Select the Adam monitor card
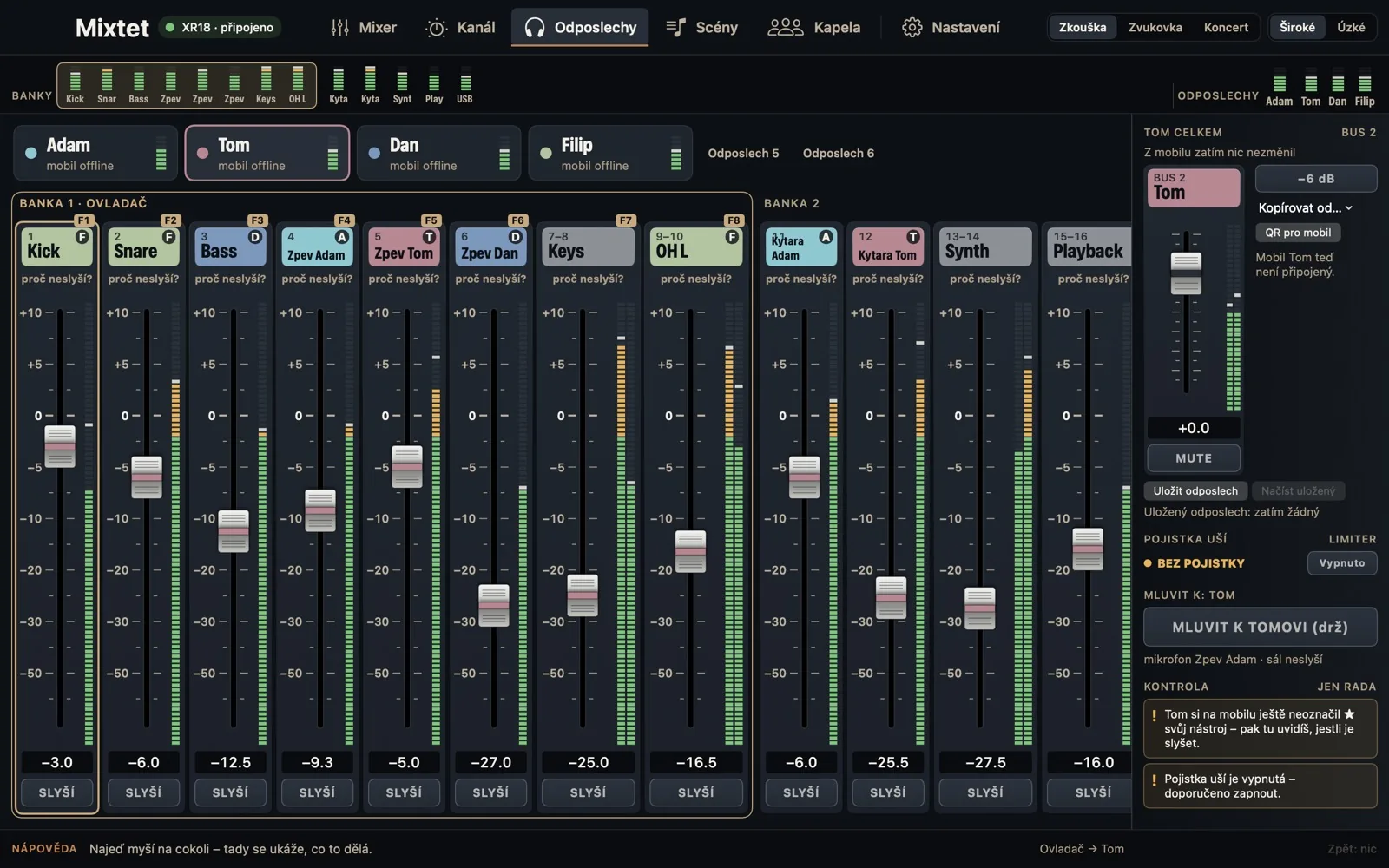The height and width of the screenshot is (868, 1389). (x=95, y=153)
